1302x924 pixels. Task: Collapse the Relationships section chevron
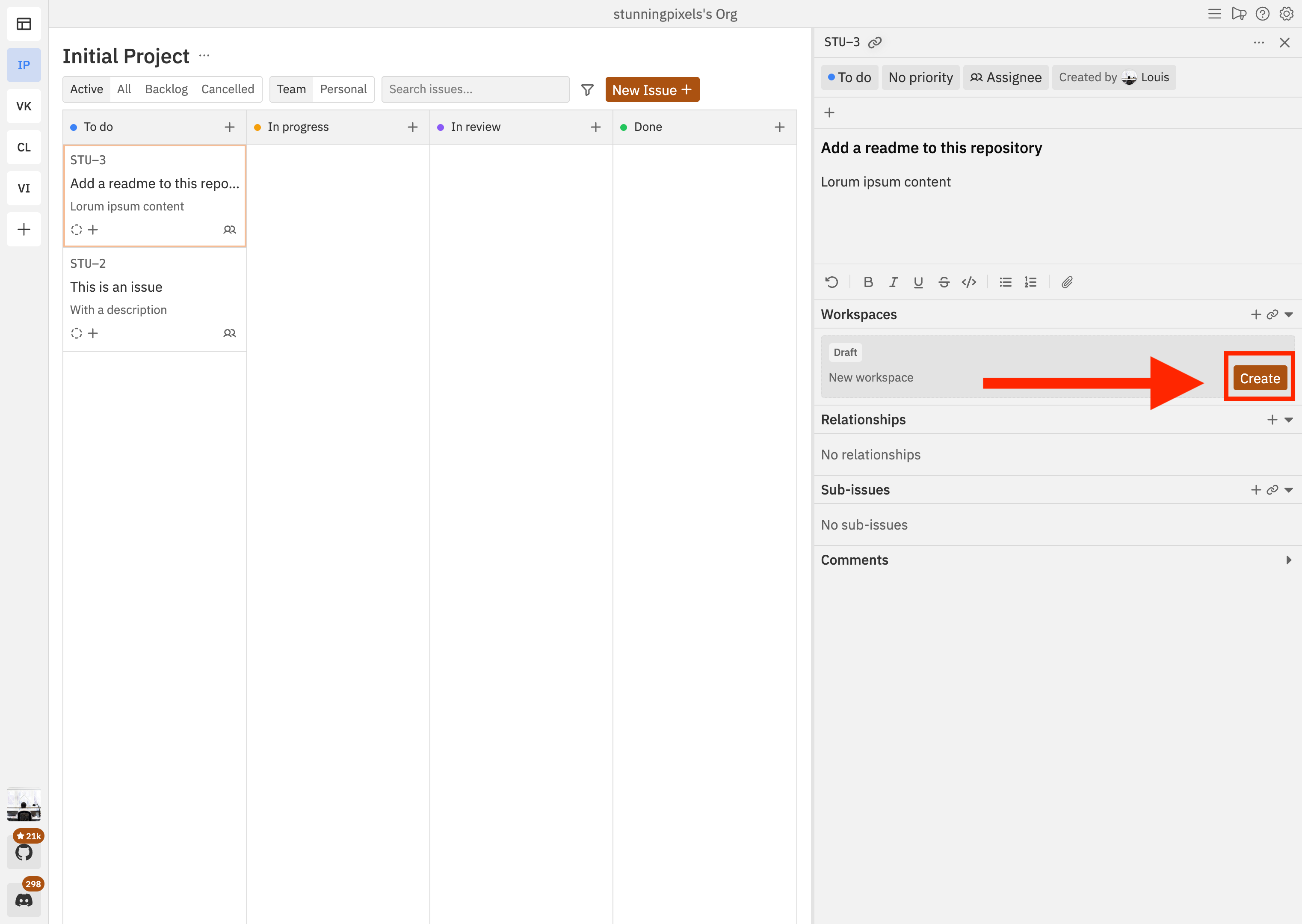[x=1289, y=420]
